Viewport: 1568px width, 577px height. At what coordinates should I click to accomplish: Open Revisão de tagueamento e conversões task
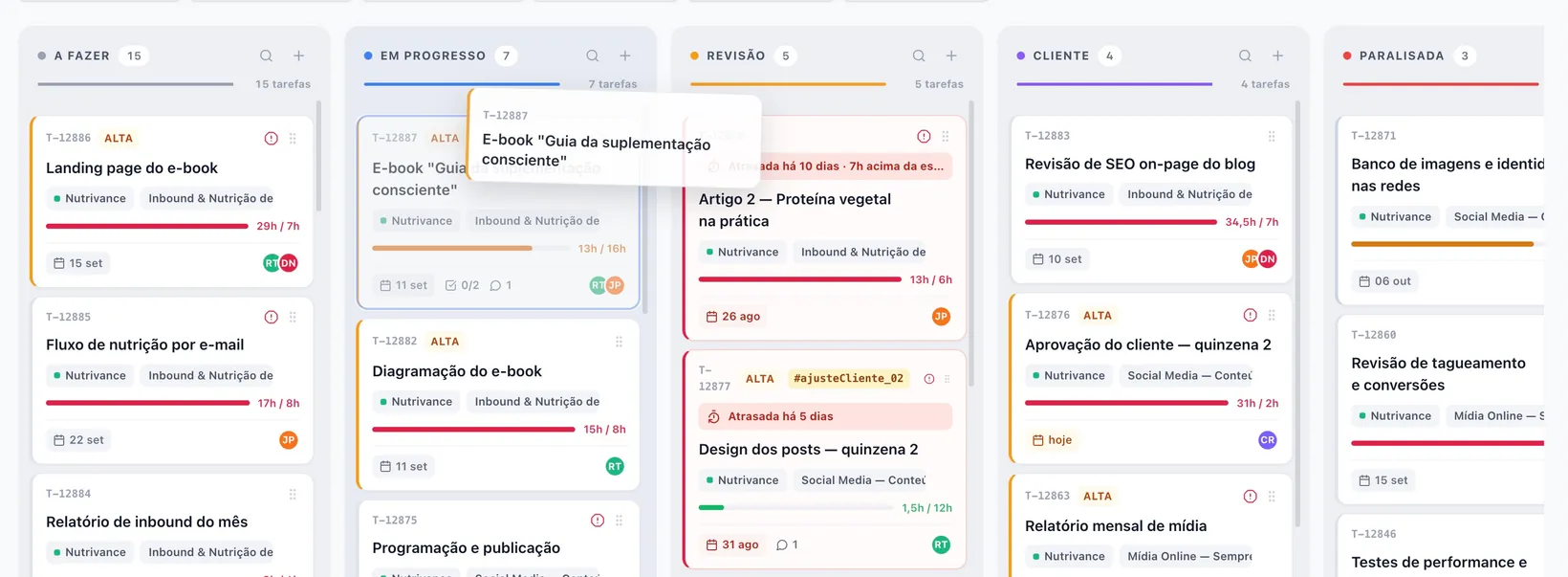[1438, 374]
